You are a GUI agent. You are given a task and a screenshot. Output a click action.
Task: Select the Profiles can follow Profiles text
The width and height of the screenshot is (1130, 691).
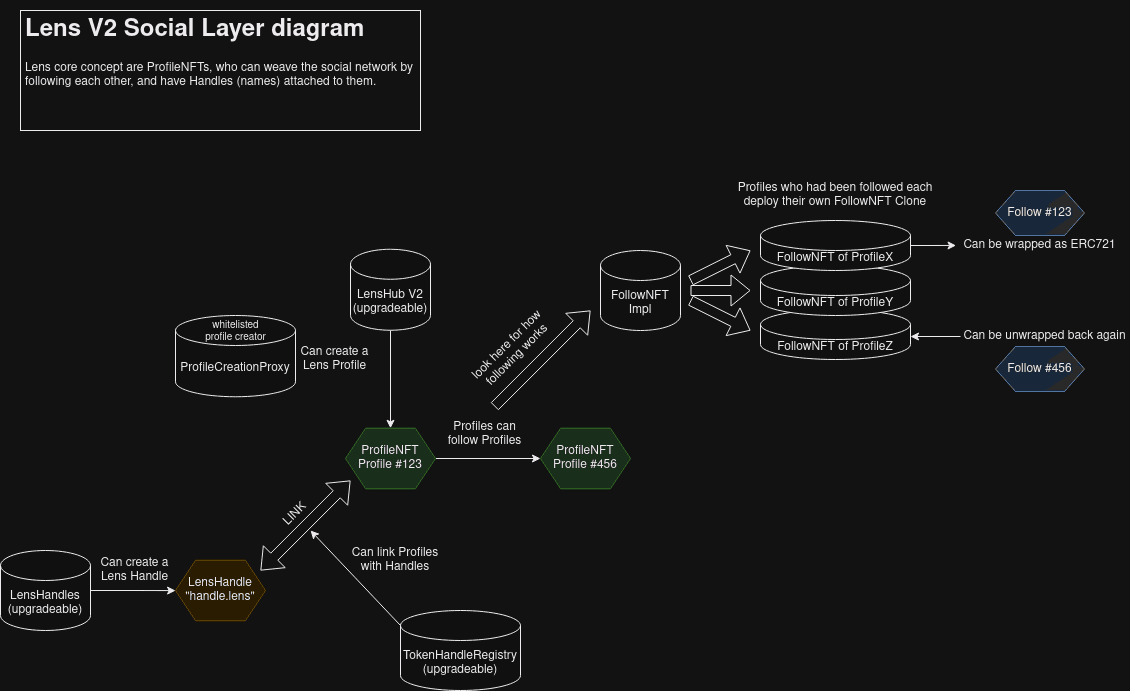[484, 433]
